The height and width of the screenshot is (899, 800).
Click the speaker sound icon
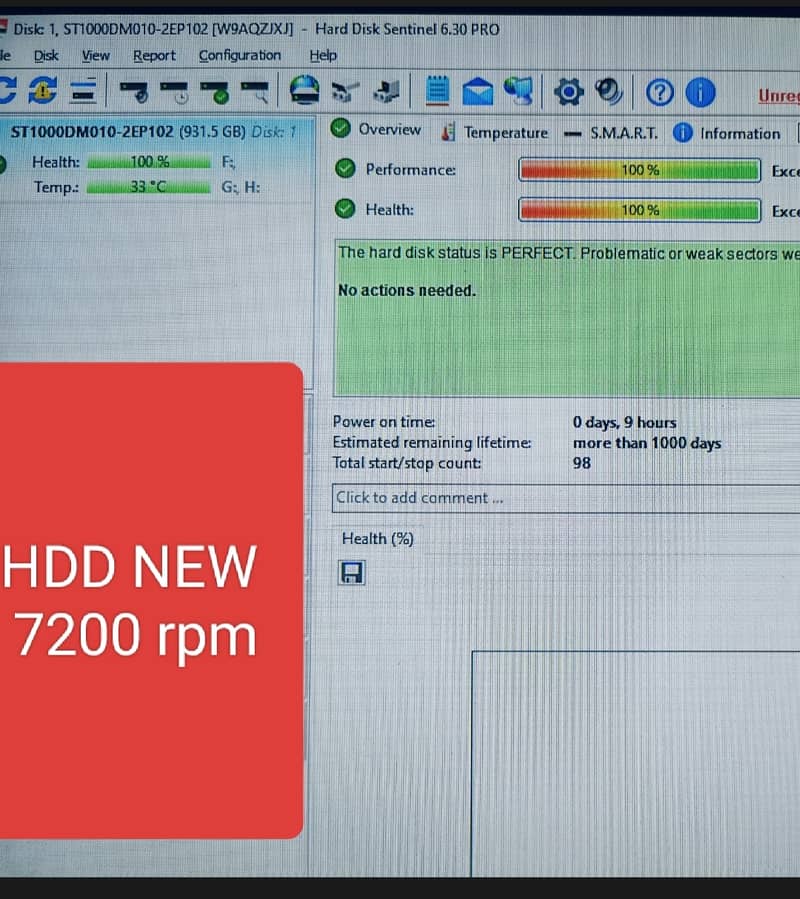pos(608,91)
